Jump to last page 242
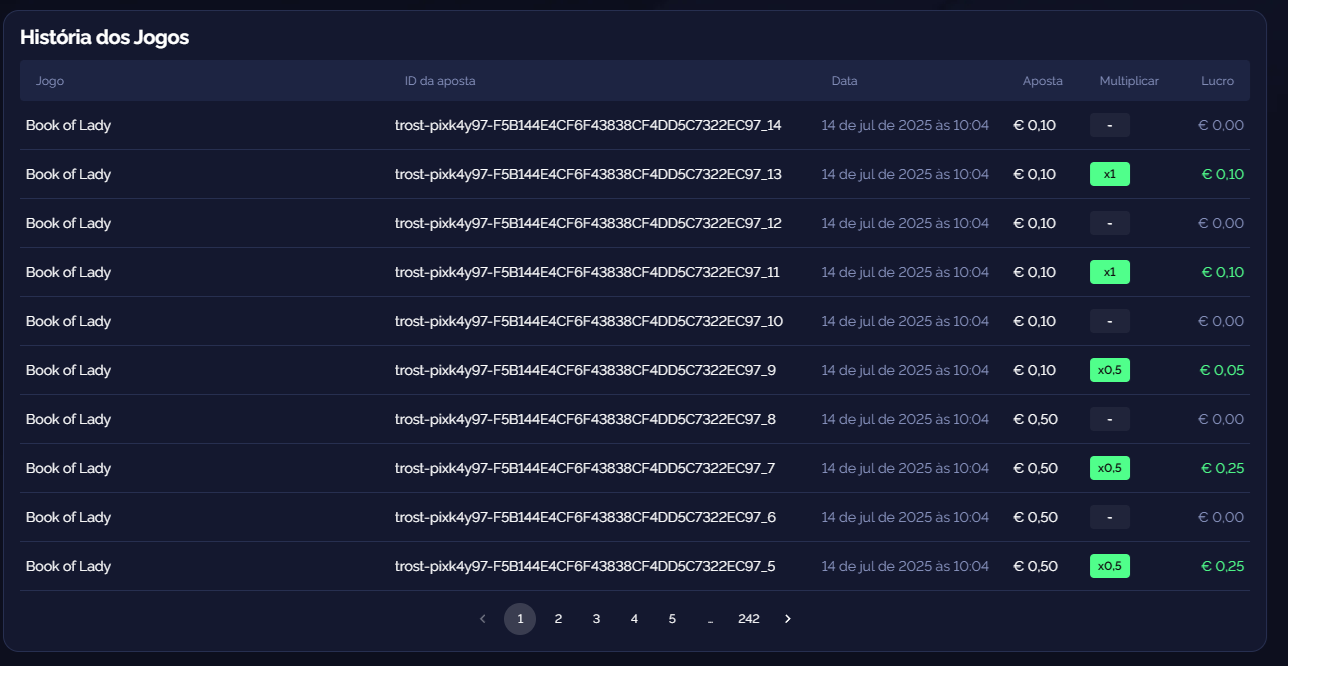Viewport: 1320px width, 686px height. (x=749, y=619)
